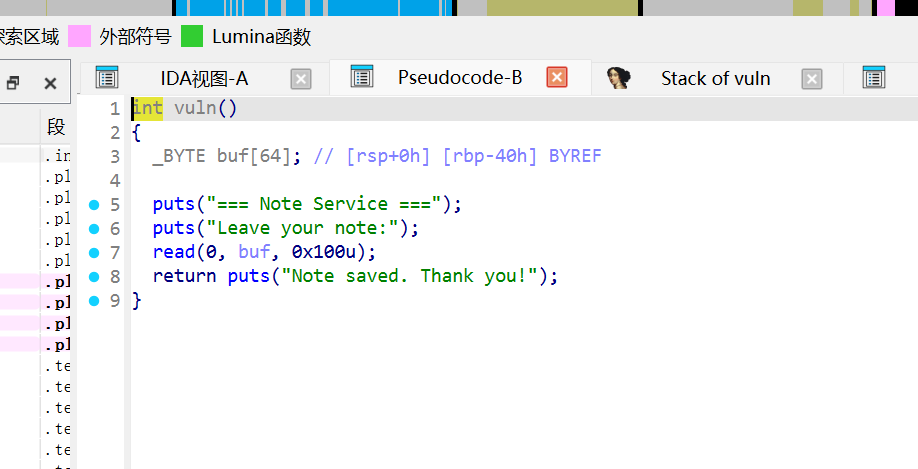Click the "=== Note Service ===" string

tap(323, 204)
